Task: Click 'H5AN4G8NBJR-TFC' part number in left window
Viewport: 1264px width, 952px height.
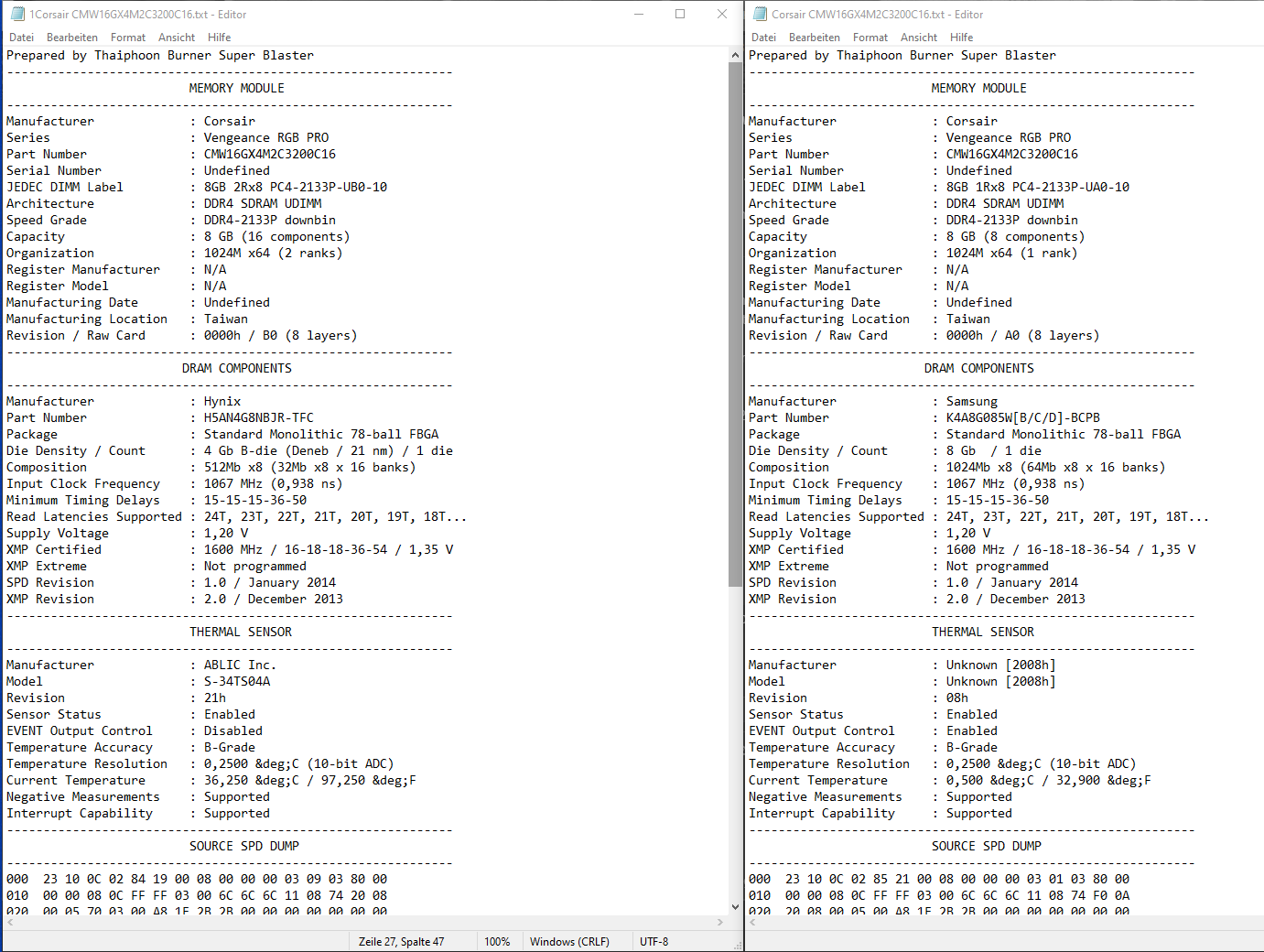Action: pyautogui.click(x=259, y=417)
